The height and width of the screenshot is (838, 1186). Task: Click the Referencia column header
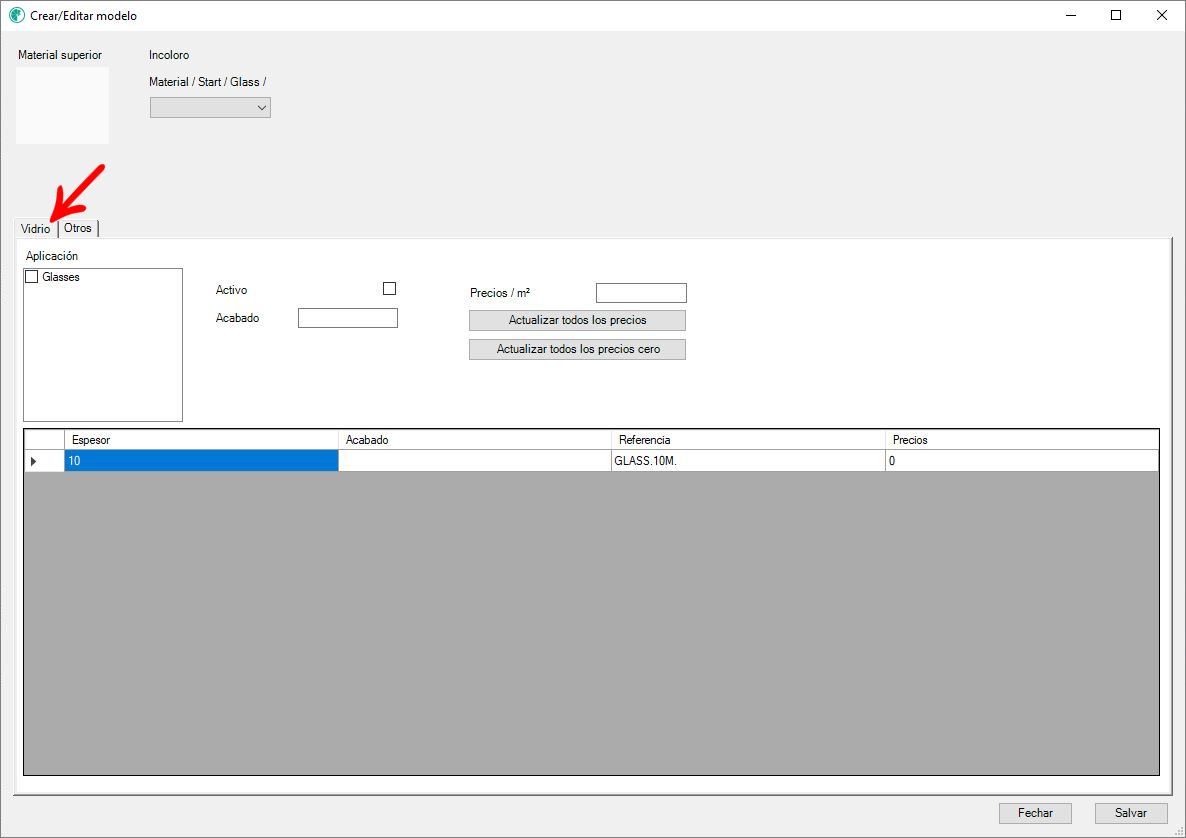748,439
